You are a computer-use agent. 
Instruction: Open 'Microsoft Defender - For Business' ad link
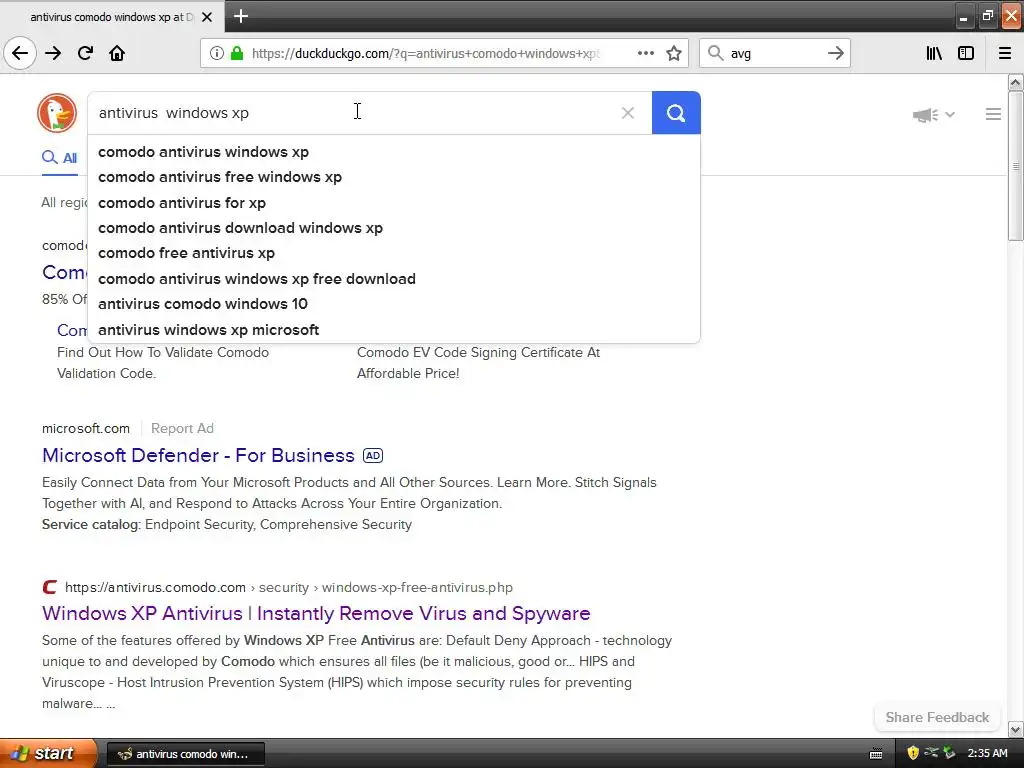(199, 455)
